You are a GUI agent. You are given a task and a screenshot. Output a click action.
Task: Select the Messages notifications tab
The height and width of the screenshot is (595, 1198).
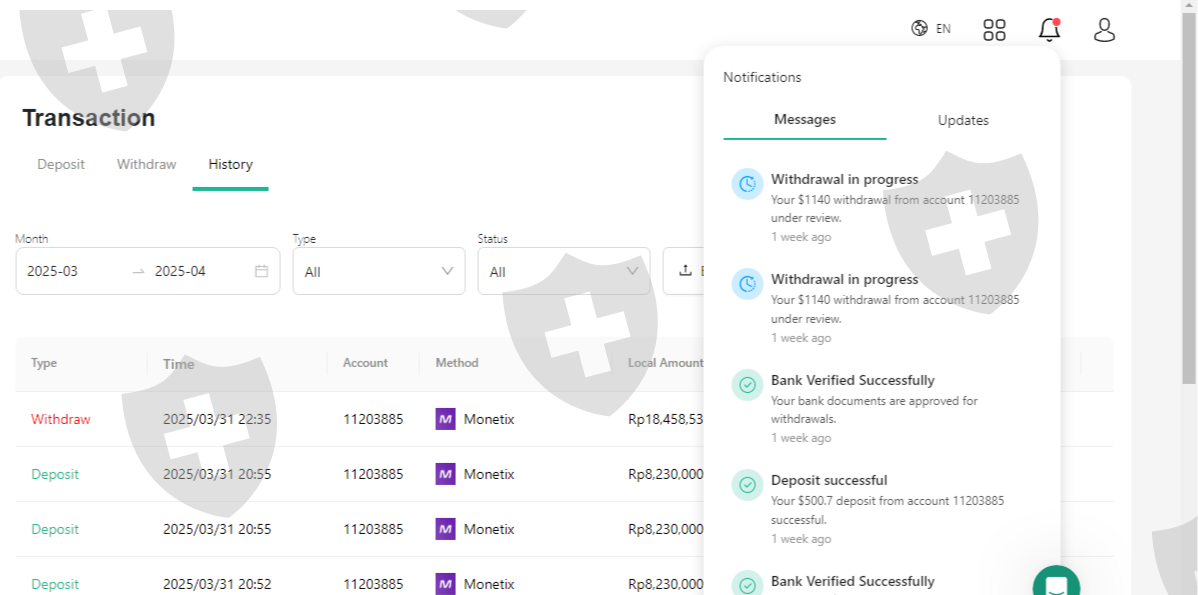pyautogui.click(x=804, y=119)
